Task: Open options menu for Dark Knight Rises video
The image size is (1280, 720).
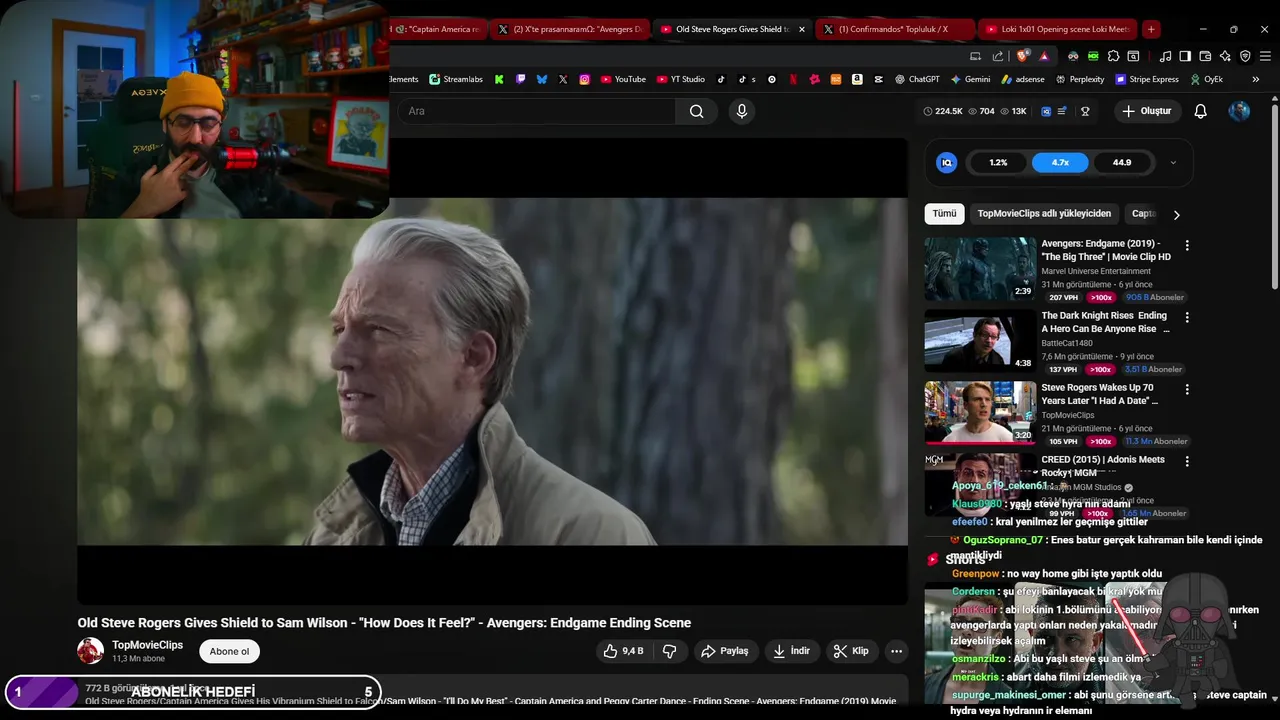Action: point(1187,317)
